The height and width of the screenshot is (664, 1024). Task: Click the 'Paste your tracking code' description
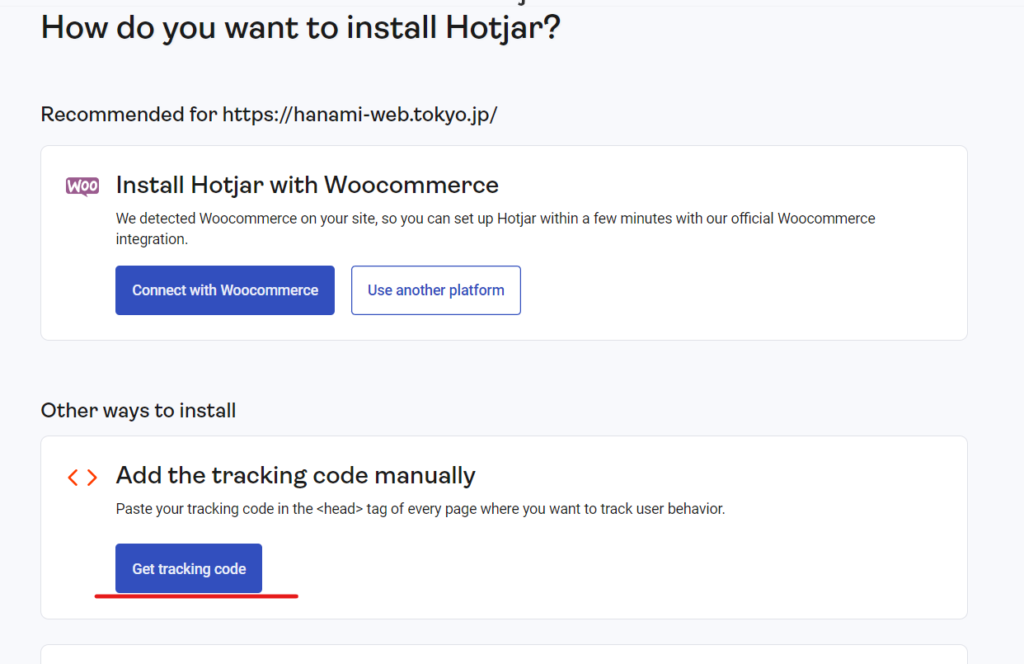click(420, 509)
